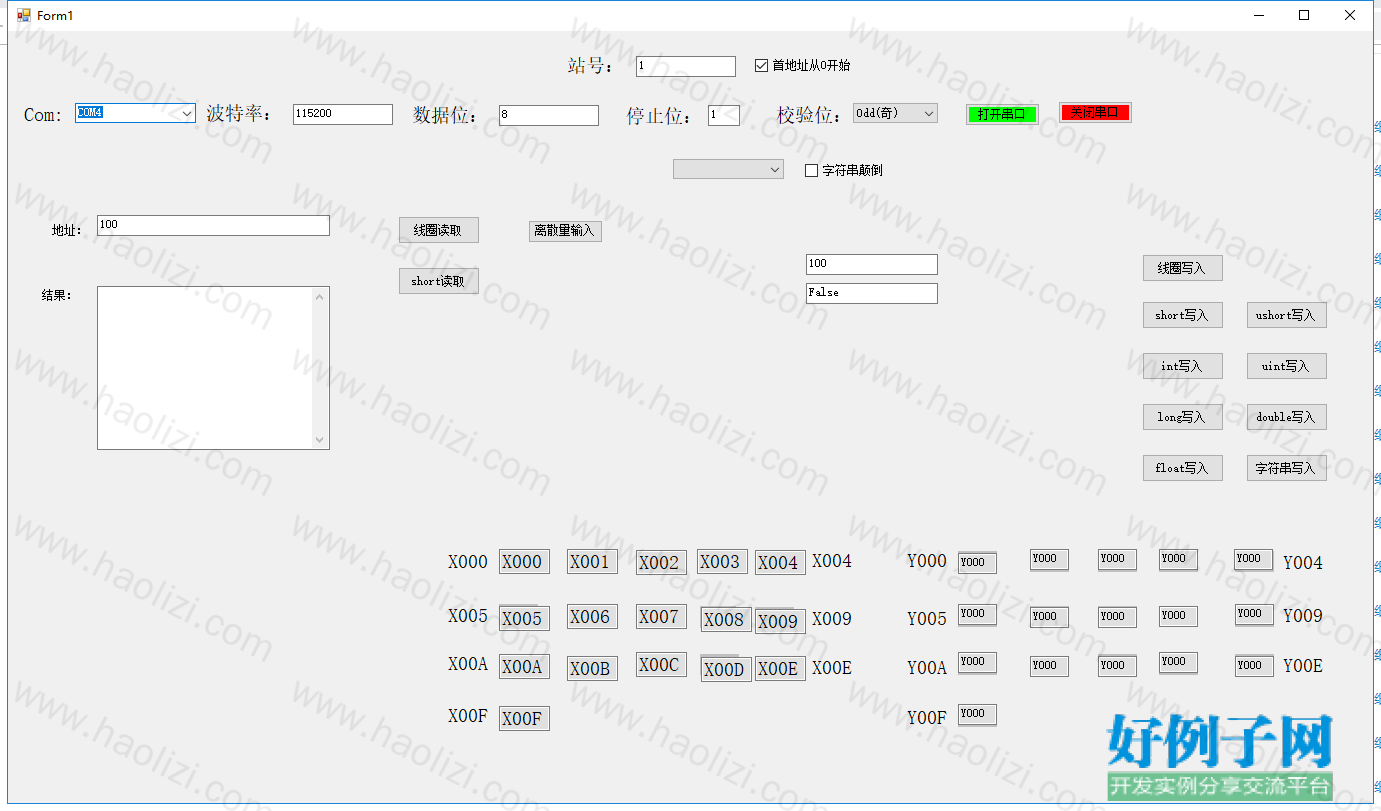
Task: Click the Y000 button beside the Y005 label
Action: pos(977,615)
